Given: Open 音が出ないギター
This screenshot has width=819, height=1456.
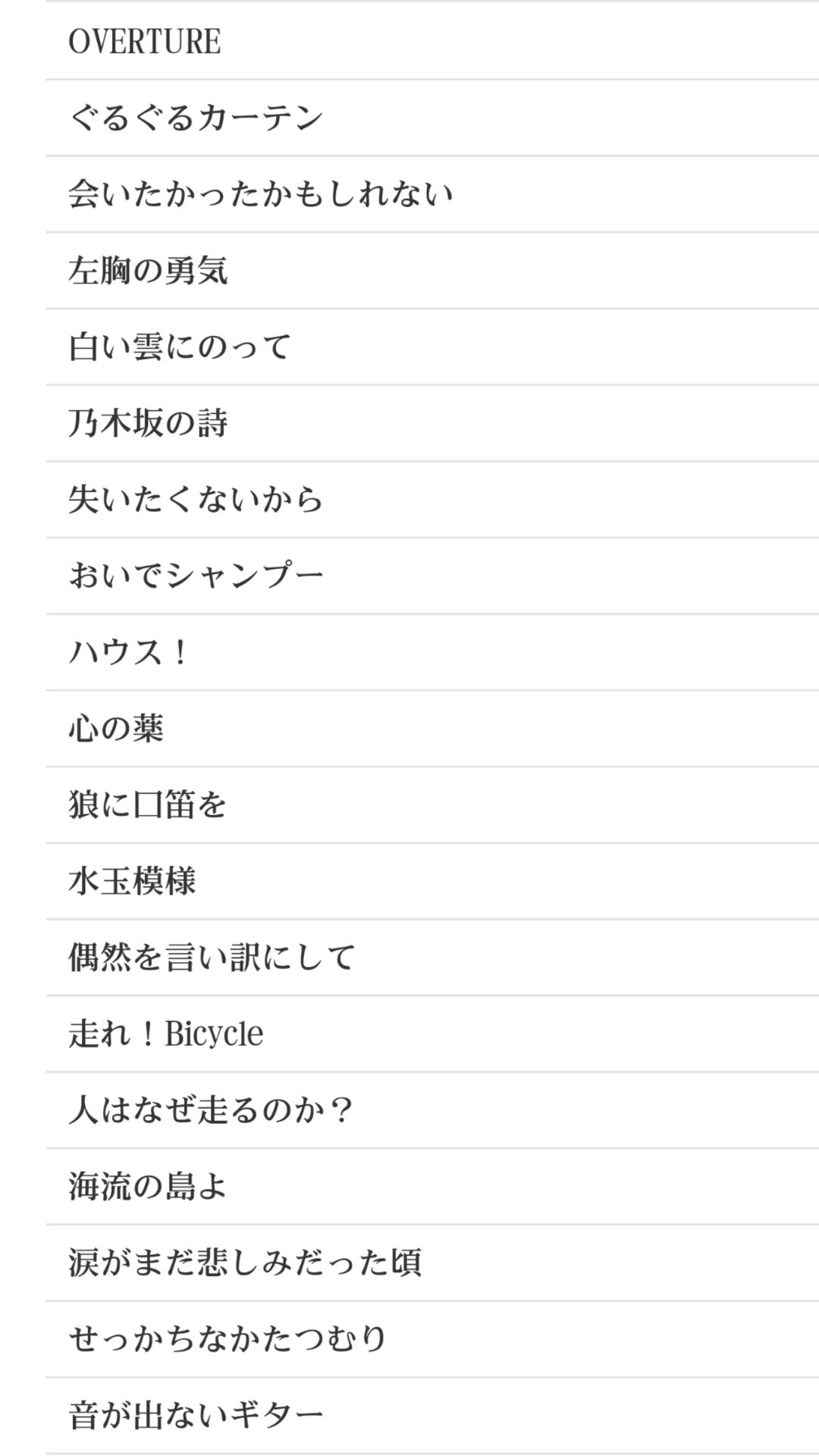Looking at the screenshot, I should (x=196, y=1416).
